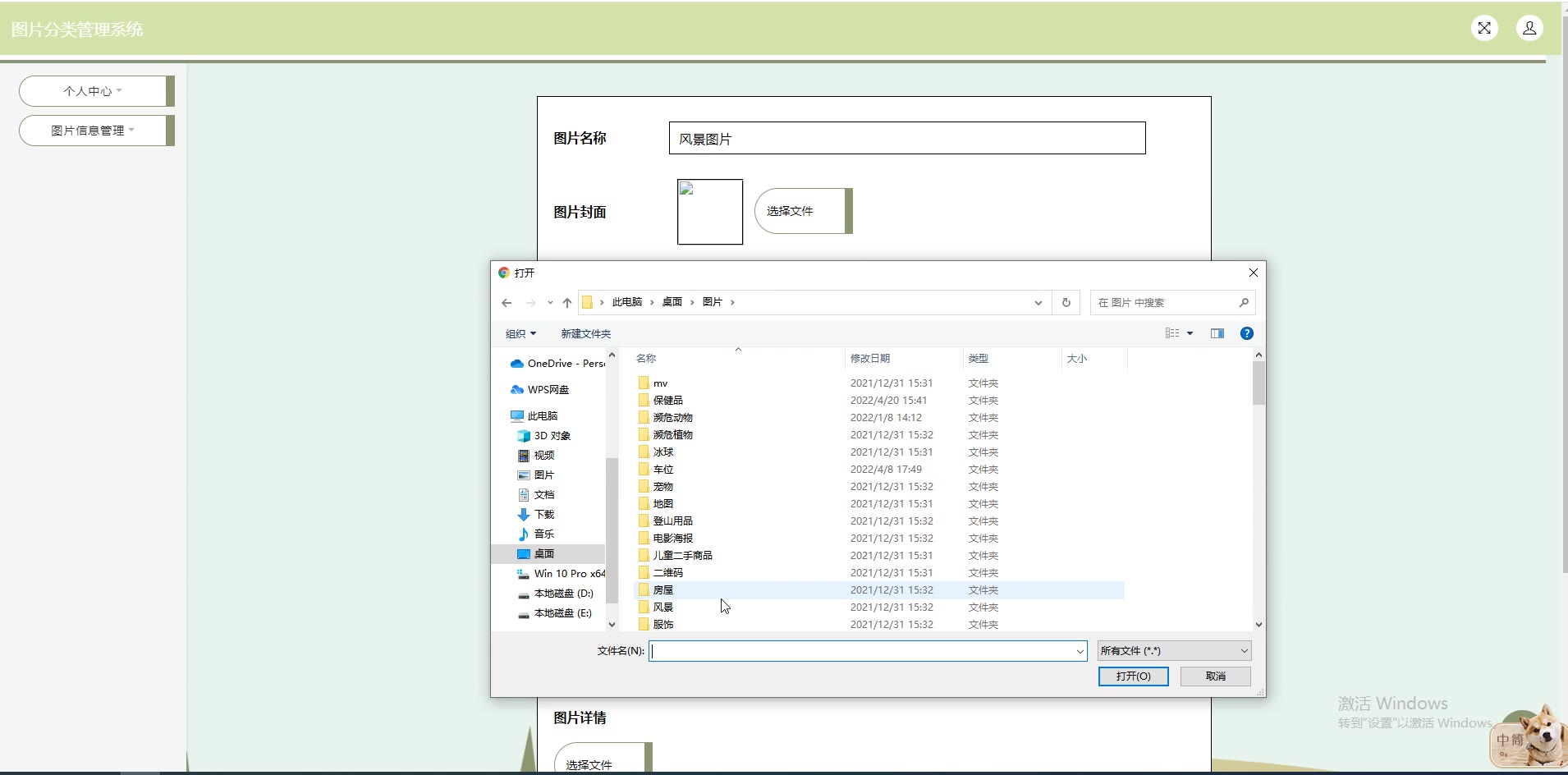Toggle the preview pane icon
This screenshot has width=1568, height=775.
point(1217,333)
